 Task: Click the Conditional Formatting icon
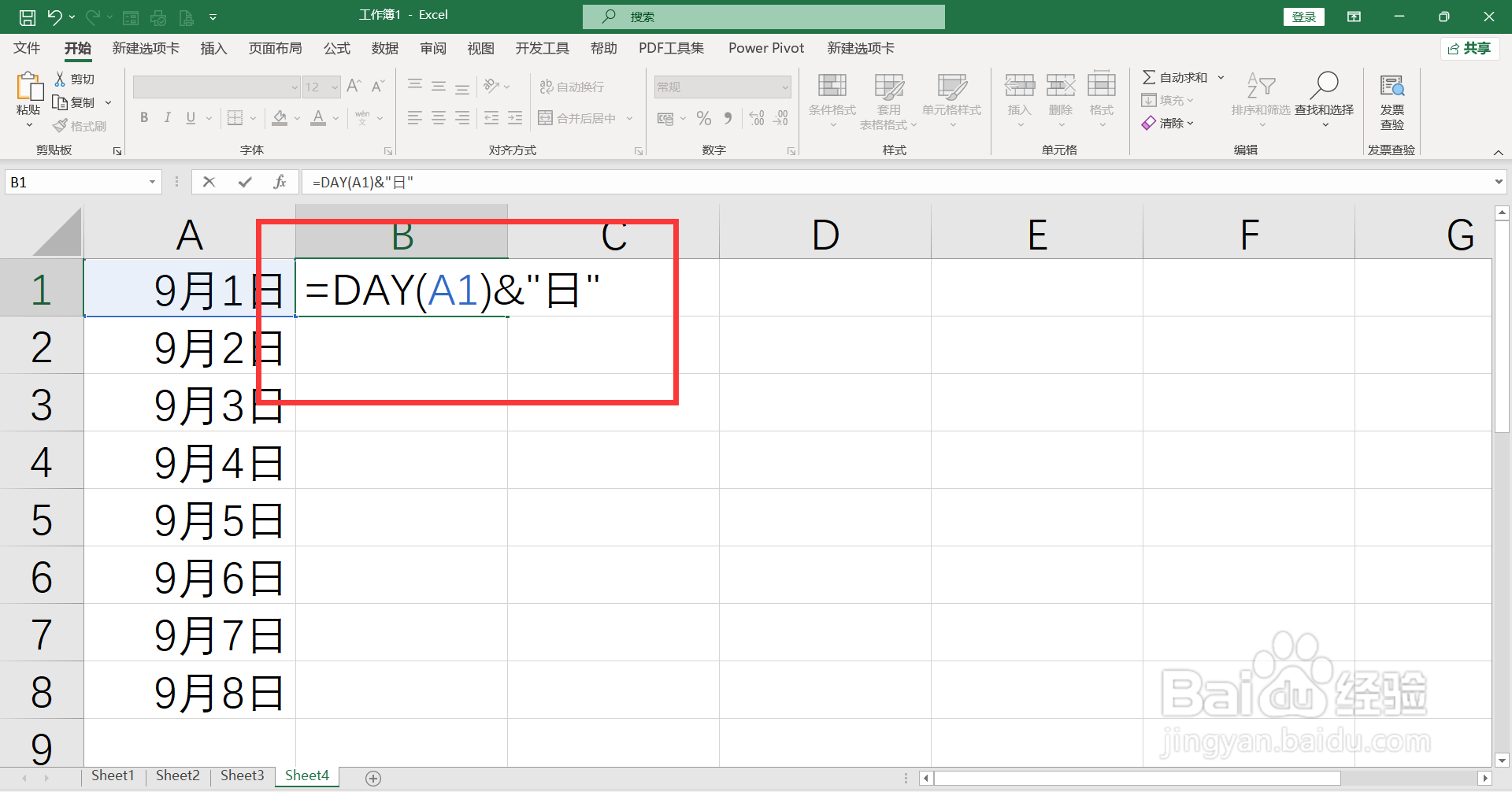click(x=832, y=86)
